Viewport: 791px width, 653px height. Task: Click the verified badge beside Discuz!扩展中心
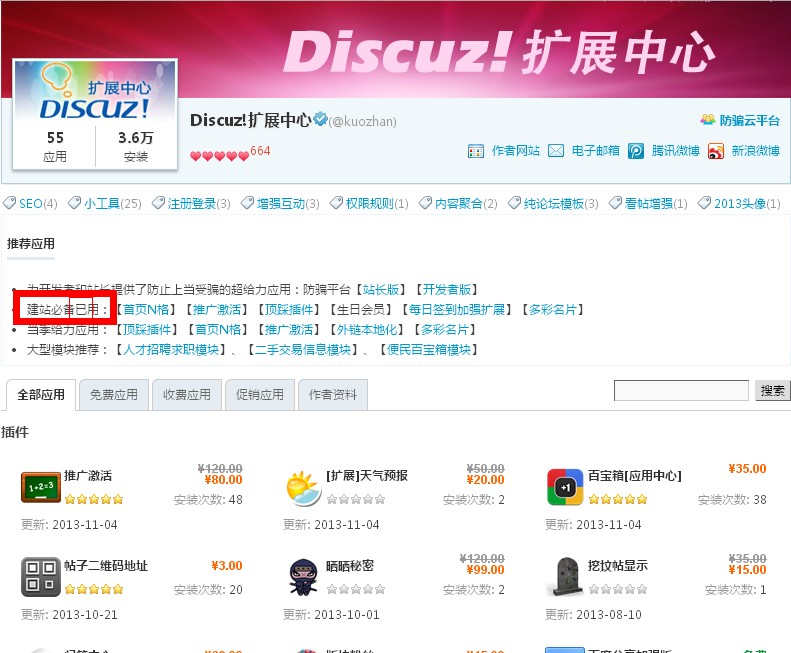320,119
